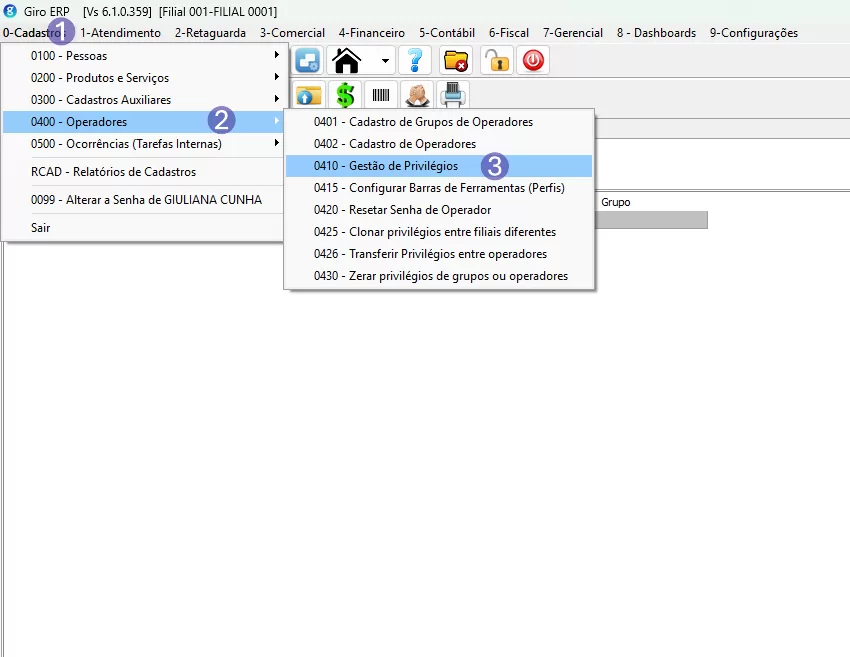Click the blue question mark help icon

click(414, 61)
